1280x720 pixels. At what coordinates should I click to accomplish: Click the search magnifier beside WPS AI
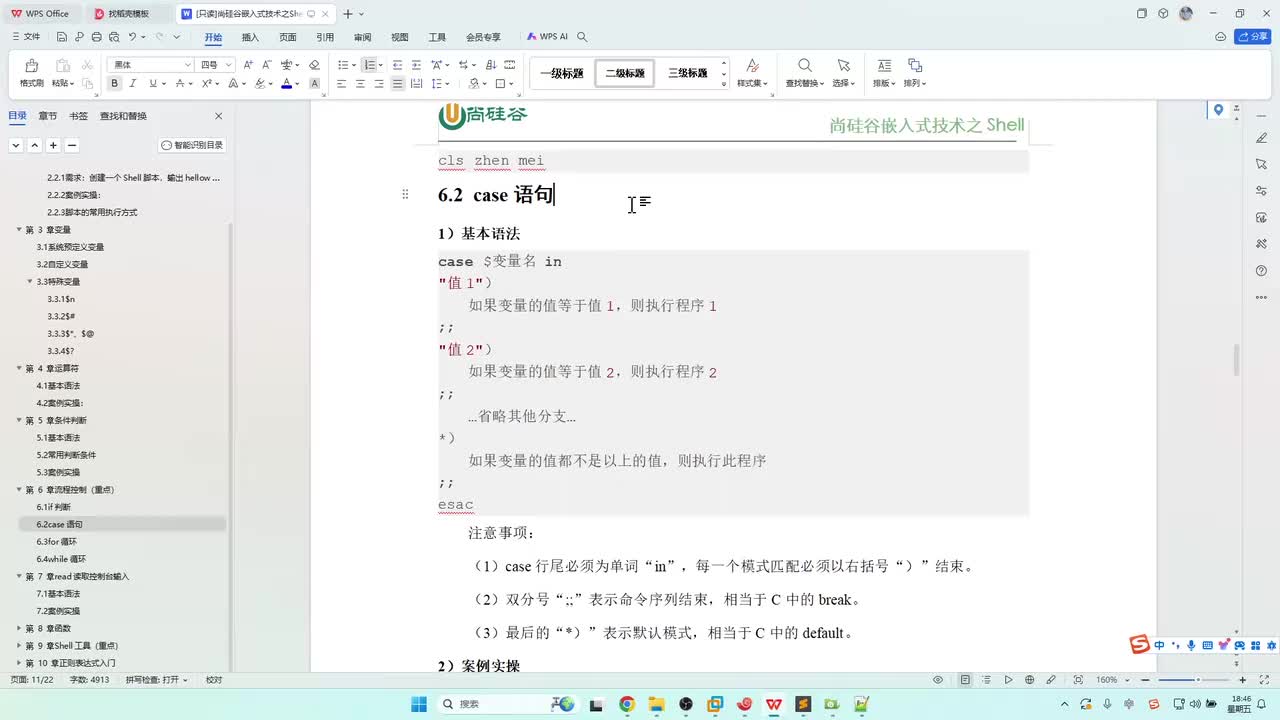click(582, 37)
